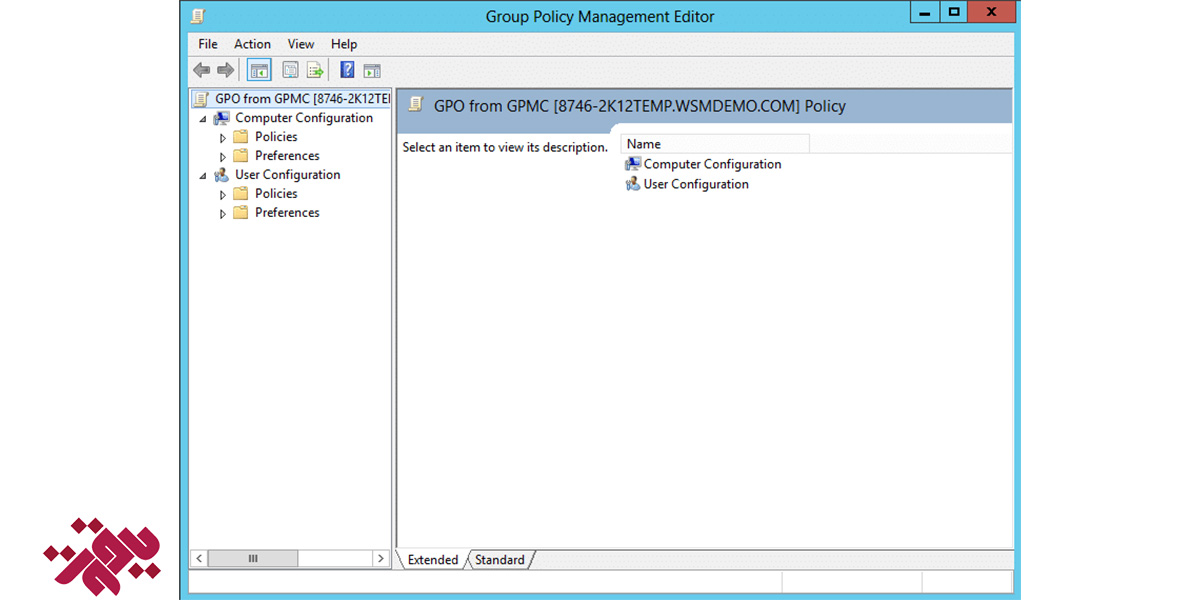Collapse User Configuration node in the tree

pyautogui.click(x=203, y=175)
